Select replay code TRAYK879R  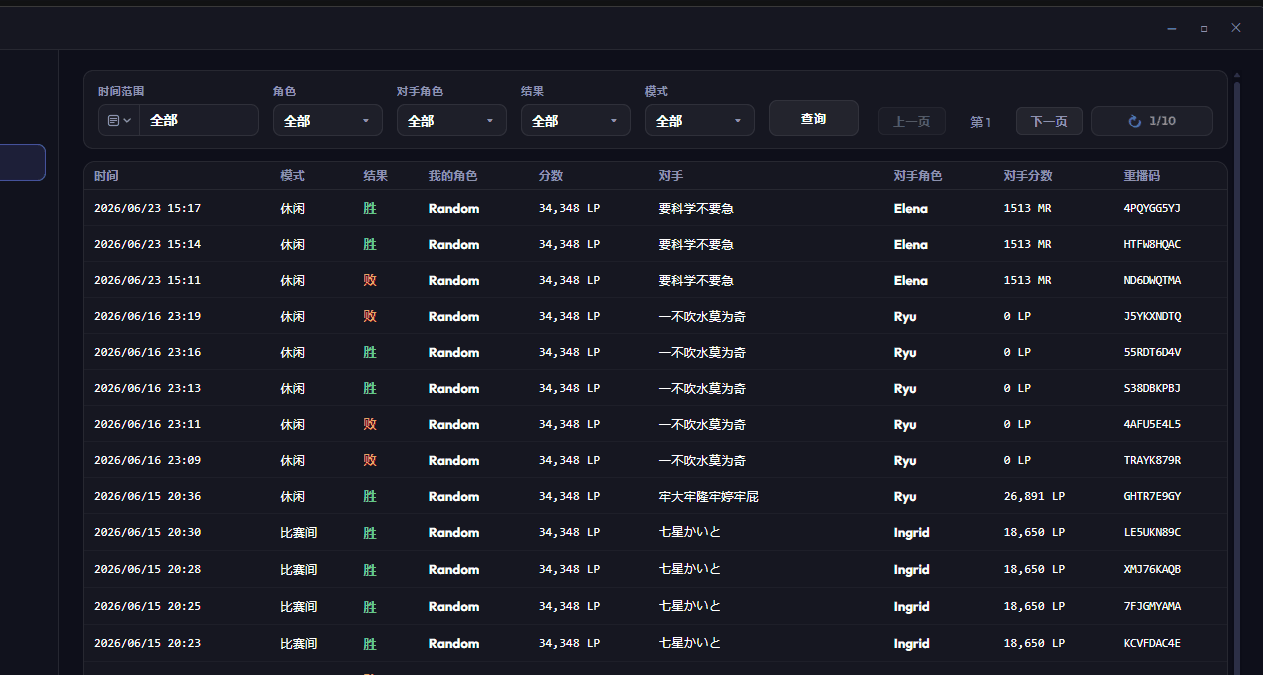point(1152,461)
